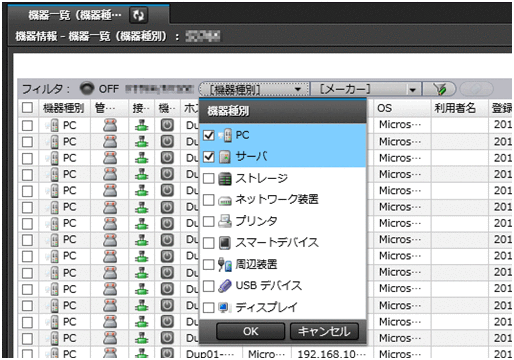
Task: Click the green connection icon in first row
Action: coord(142,126)
